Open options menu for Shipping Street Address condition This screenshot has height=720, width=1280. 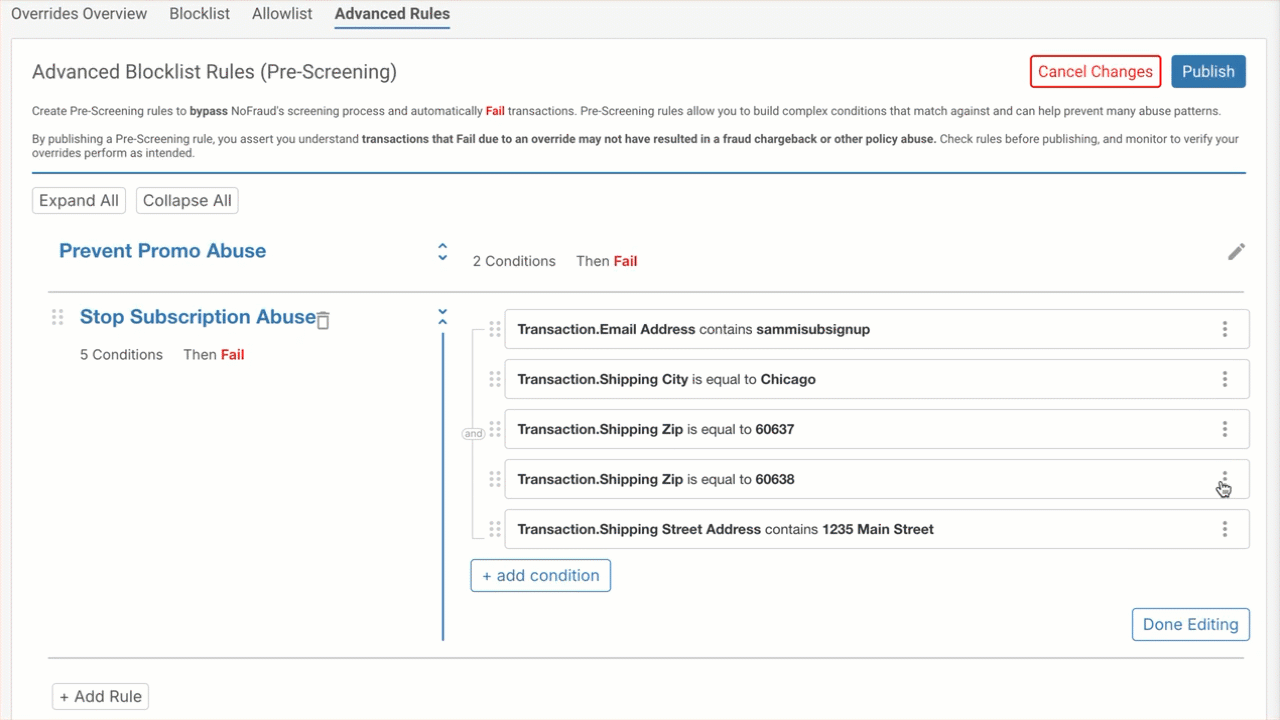(x=1225, y=529)
